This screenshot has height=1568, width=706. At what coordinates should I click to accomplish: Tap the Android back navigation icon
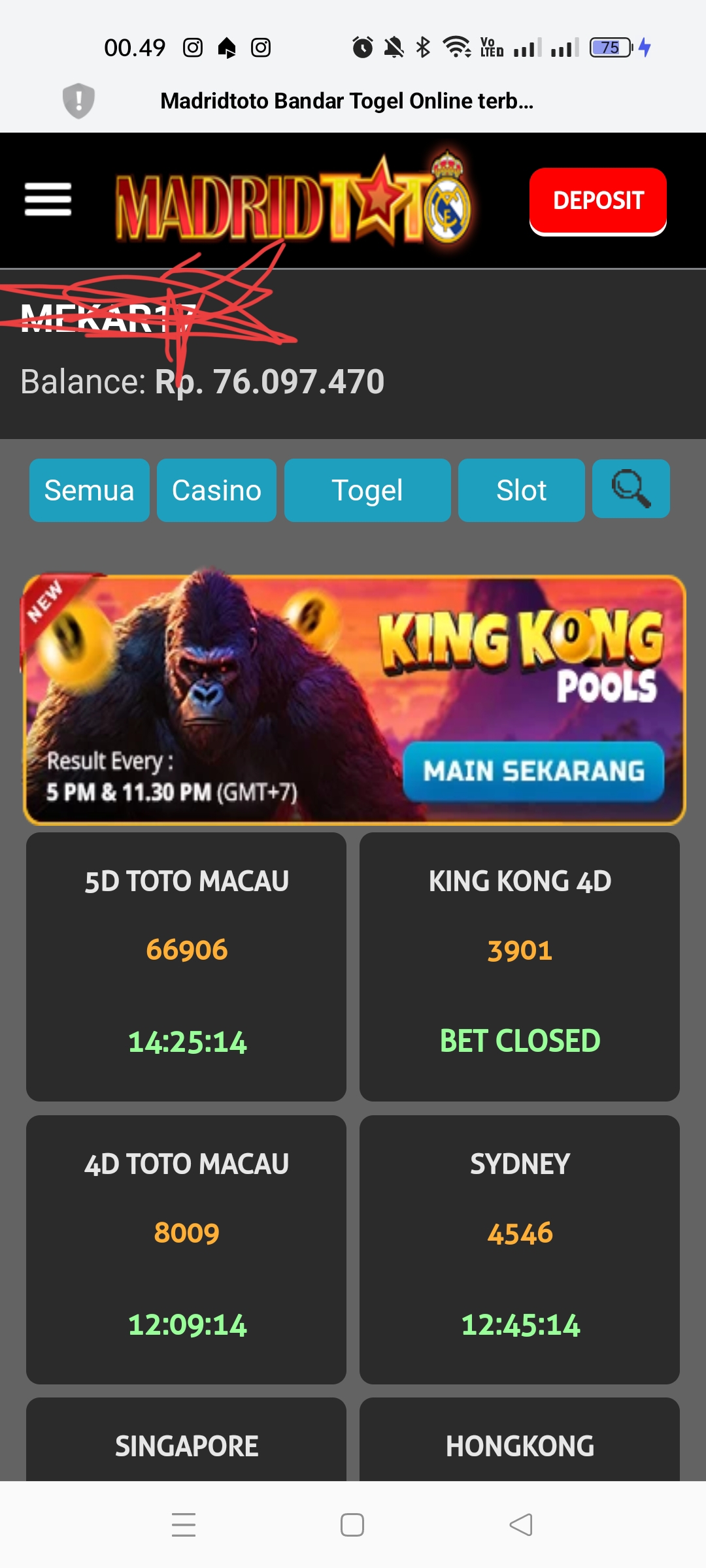pos(521,1525)
